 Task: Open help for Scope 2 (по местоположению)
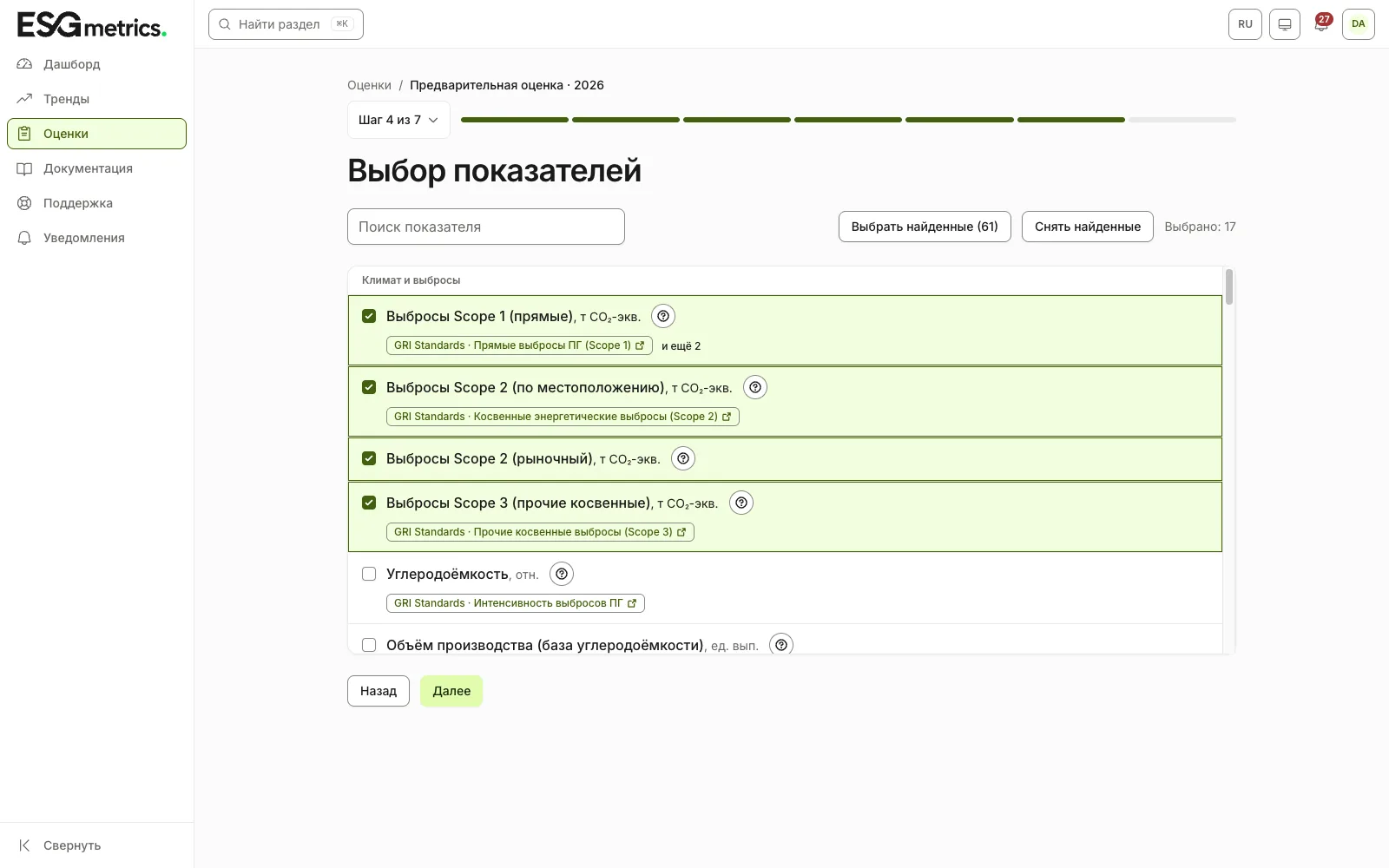(x=755, y=387)
